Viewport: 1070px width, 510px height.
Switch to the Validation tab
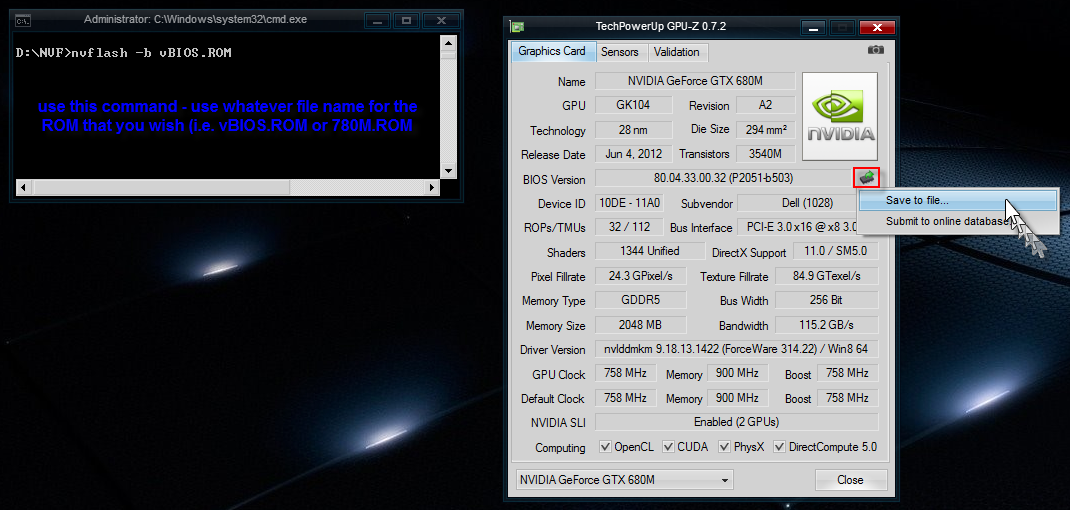point(676,52)
